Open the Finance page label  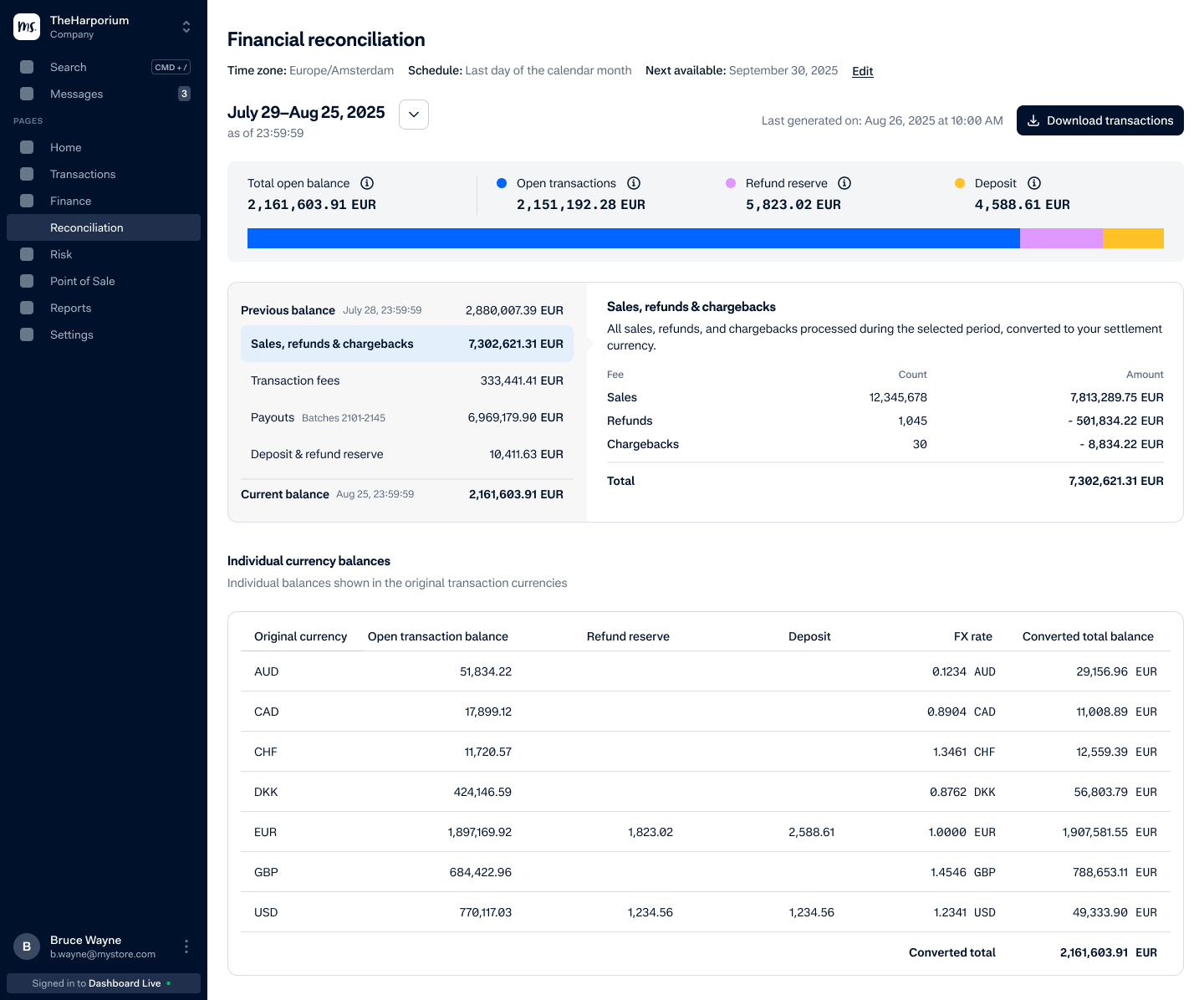pyautogui.click(x=70, y=201)
